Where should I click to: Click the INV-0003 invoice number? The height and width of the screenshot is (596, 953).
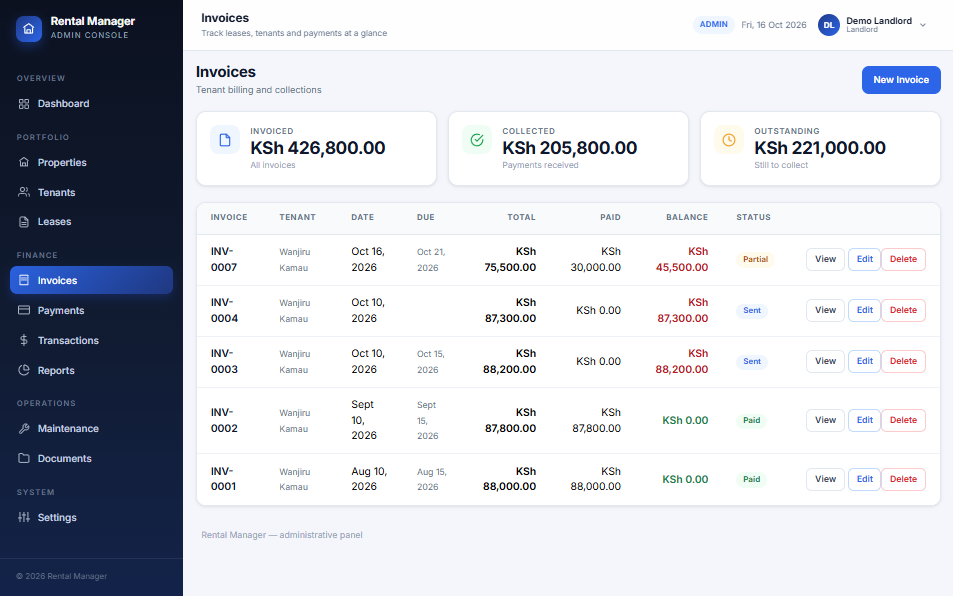point(224,361)
